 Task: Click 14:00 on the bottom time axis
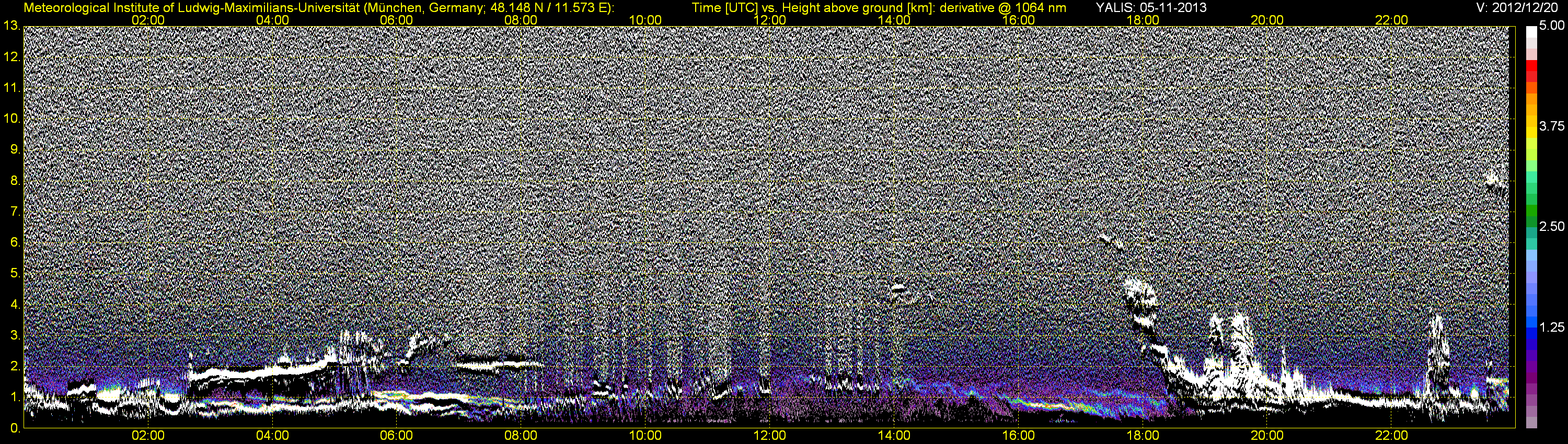point(894,436)
